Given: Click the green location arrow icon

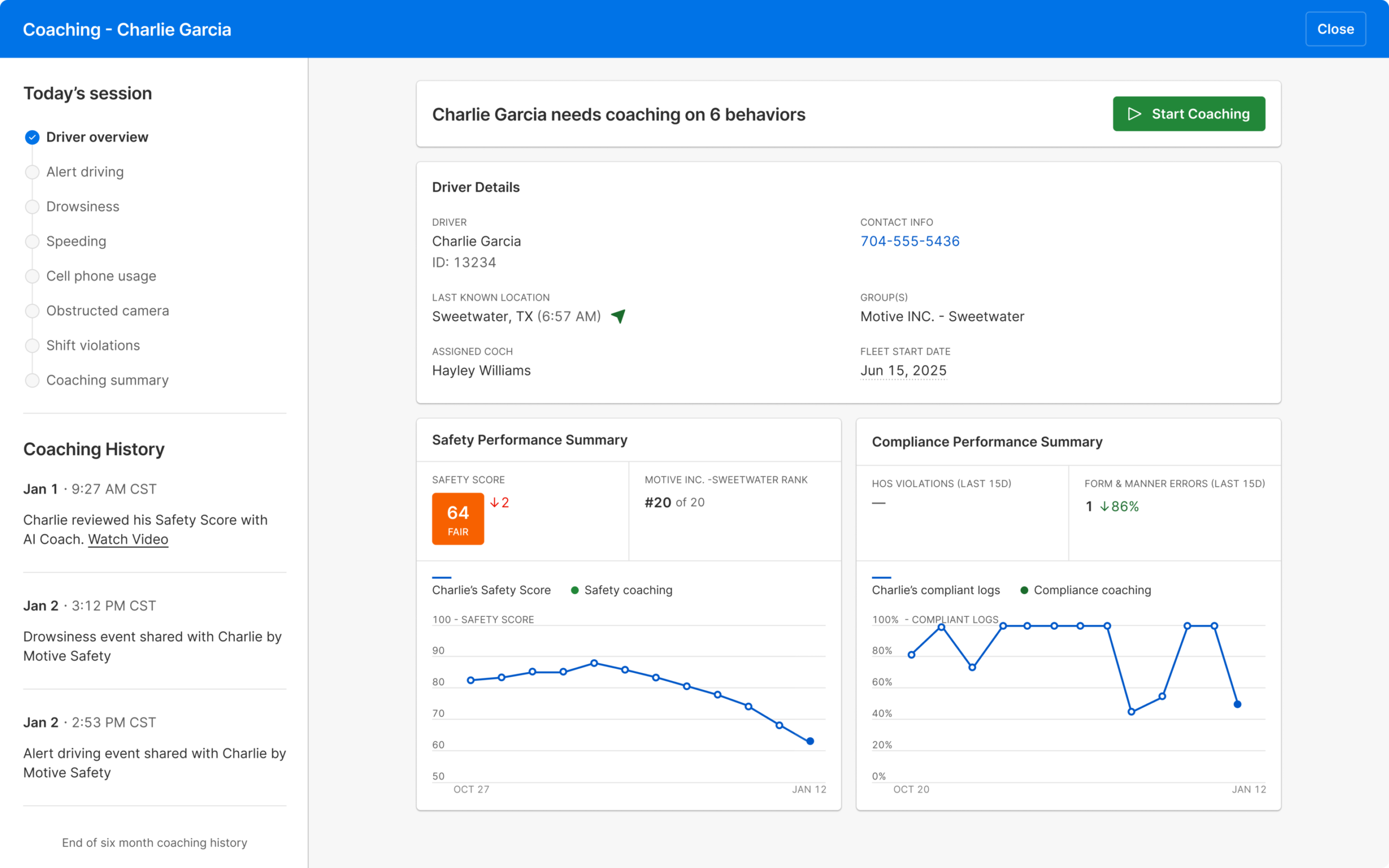Looking at the screenshot, I should pos(618,316).
